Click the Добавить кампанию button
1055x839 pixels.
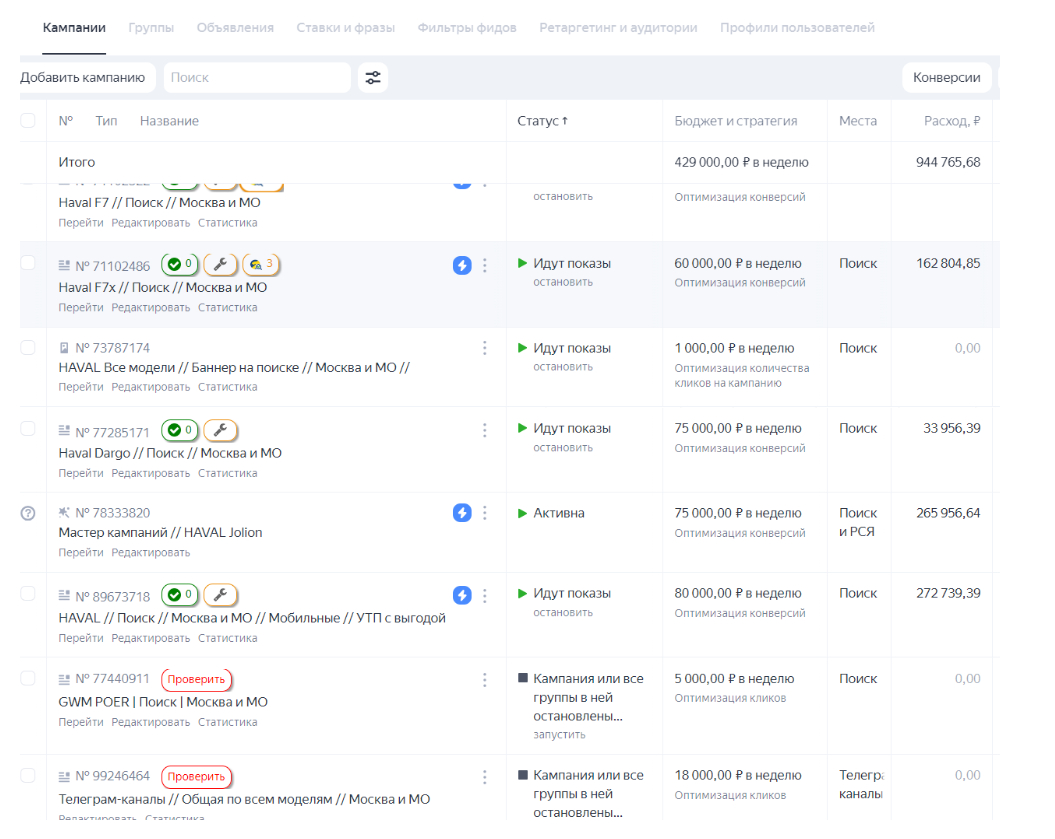coord(83,78)
